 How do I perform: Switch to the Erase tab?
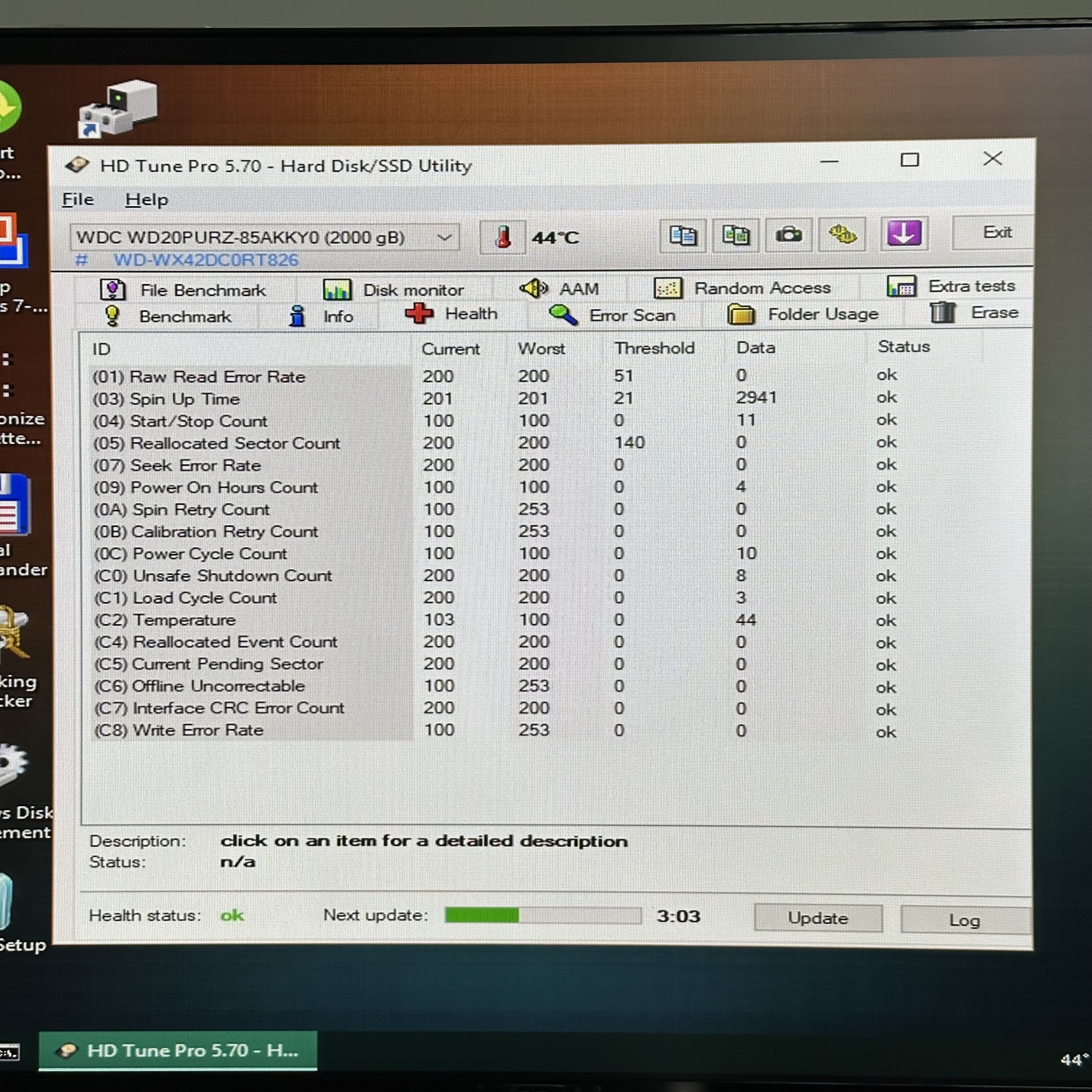974,313
